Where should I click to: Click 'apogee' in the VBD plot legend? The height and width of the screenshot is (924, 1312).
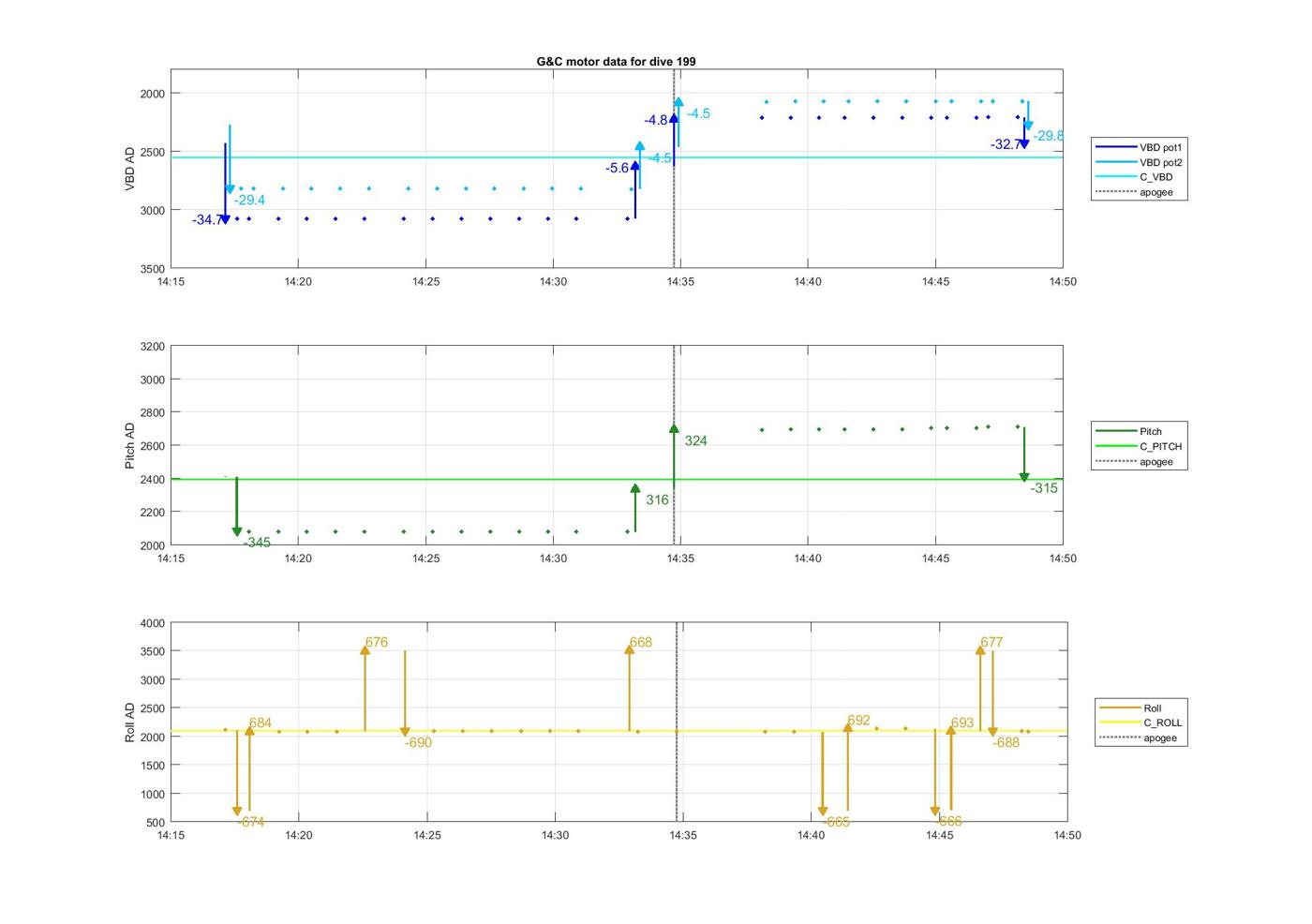[x=1134, y=192]
